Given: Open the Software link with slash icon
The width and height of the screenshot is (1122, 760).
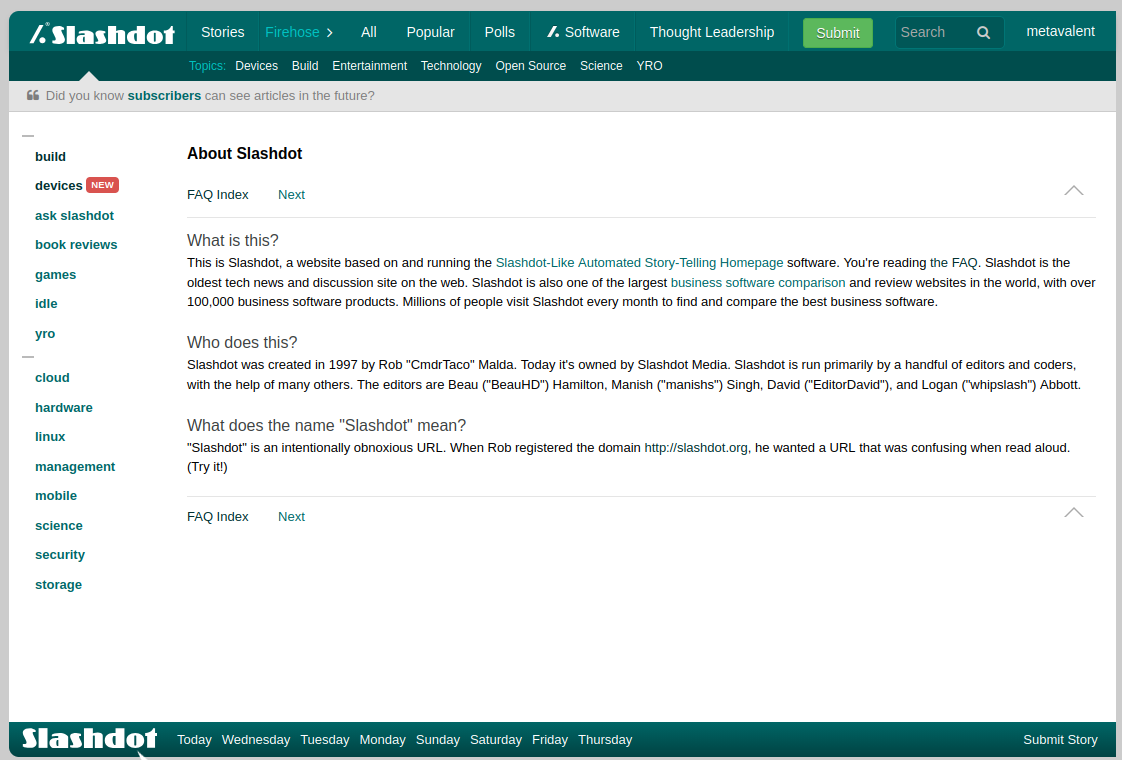Looking at the screenshot, I should pyautogui.click(x=583, y=32).
